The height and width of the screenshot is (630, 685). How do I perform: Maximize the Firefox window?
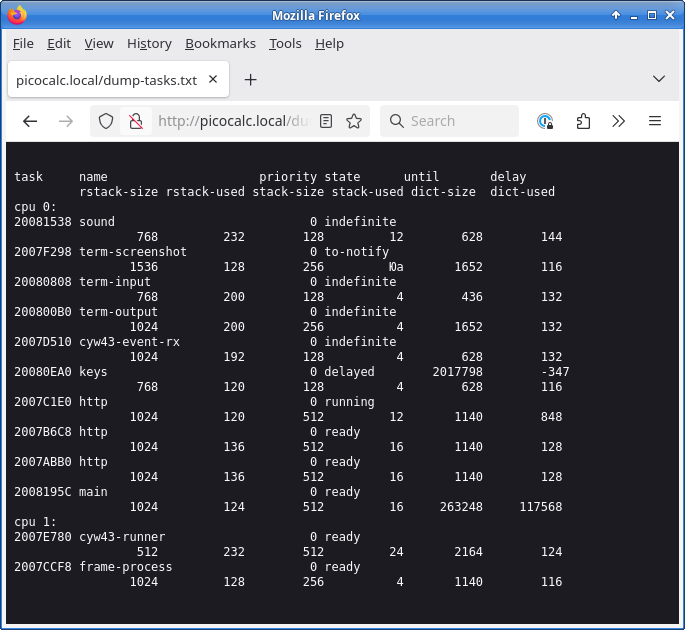click(x=652, y=15)
